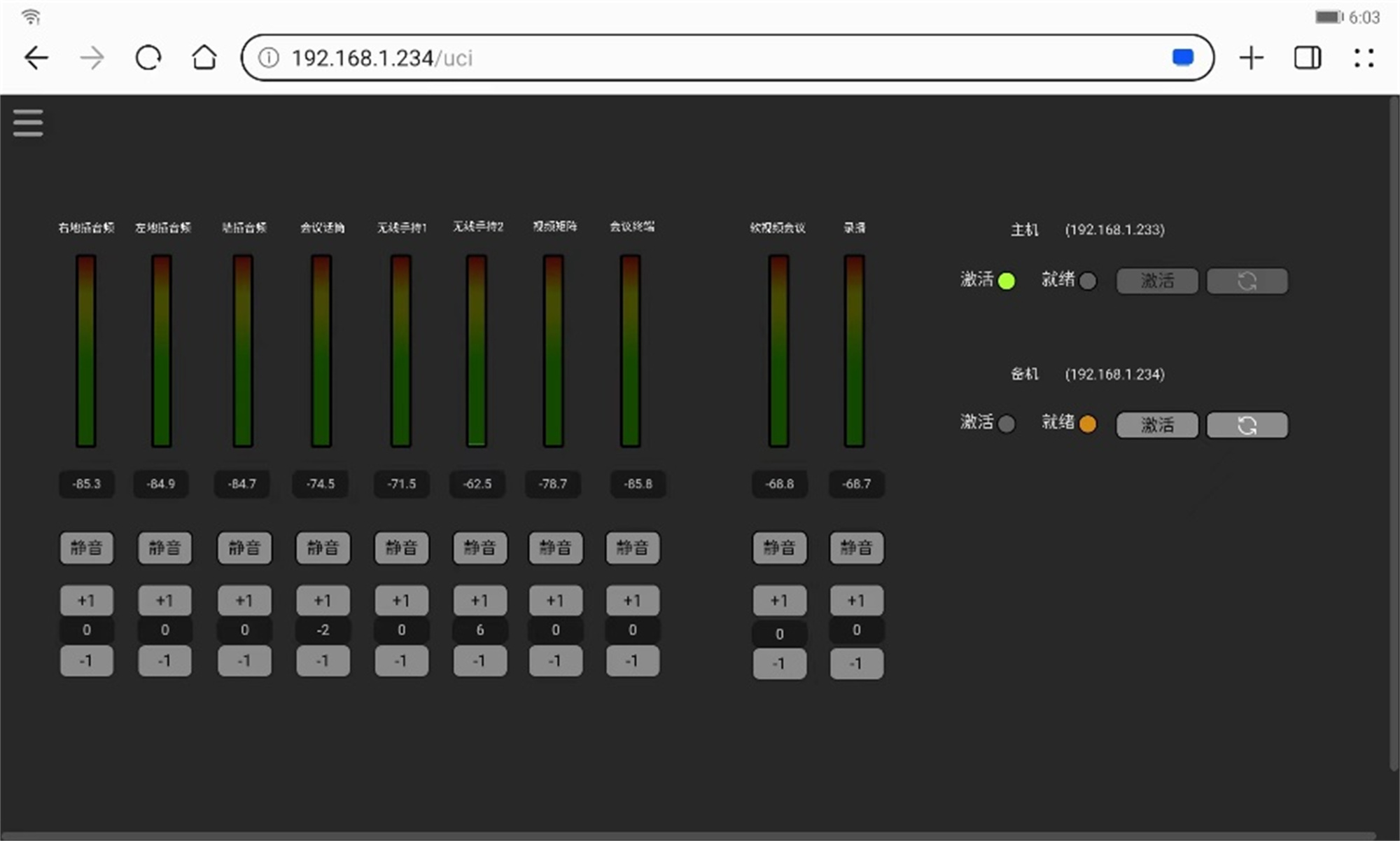Toggle mute on the 录播 channel

point(856,548)
